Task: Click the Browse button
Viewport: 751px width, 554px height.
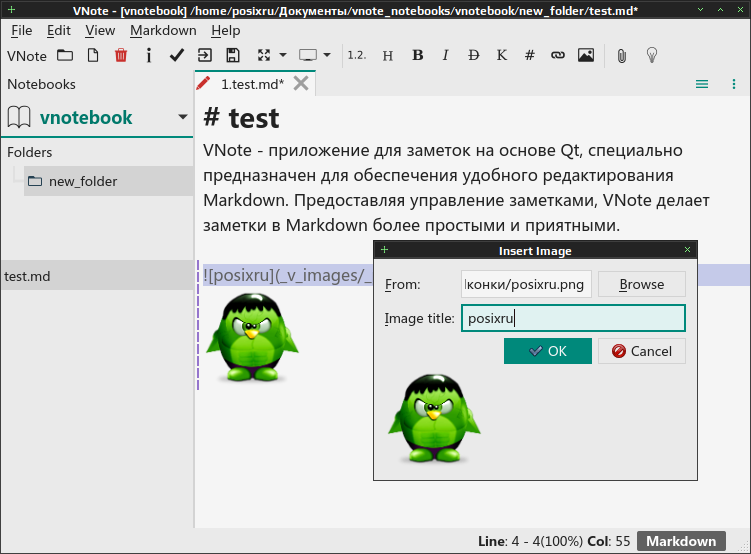Action: click(641, 284)
